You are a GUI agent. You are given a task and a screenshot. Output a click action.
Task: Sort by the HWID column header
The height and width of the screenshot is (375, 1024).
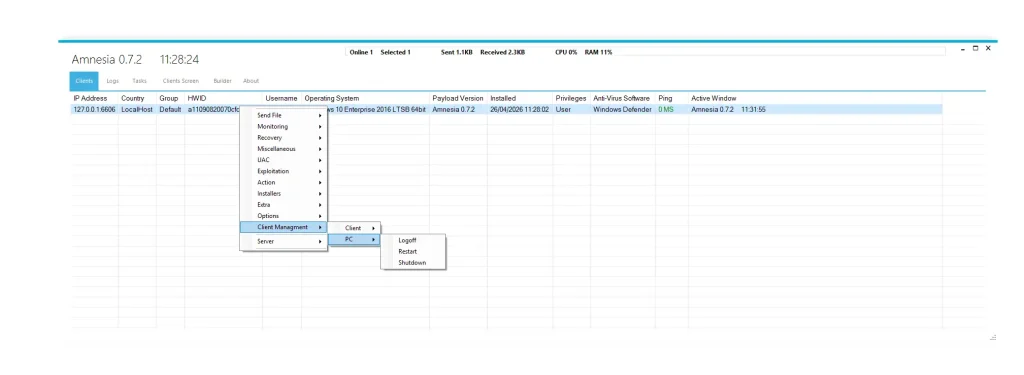point(197,99)
